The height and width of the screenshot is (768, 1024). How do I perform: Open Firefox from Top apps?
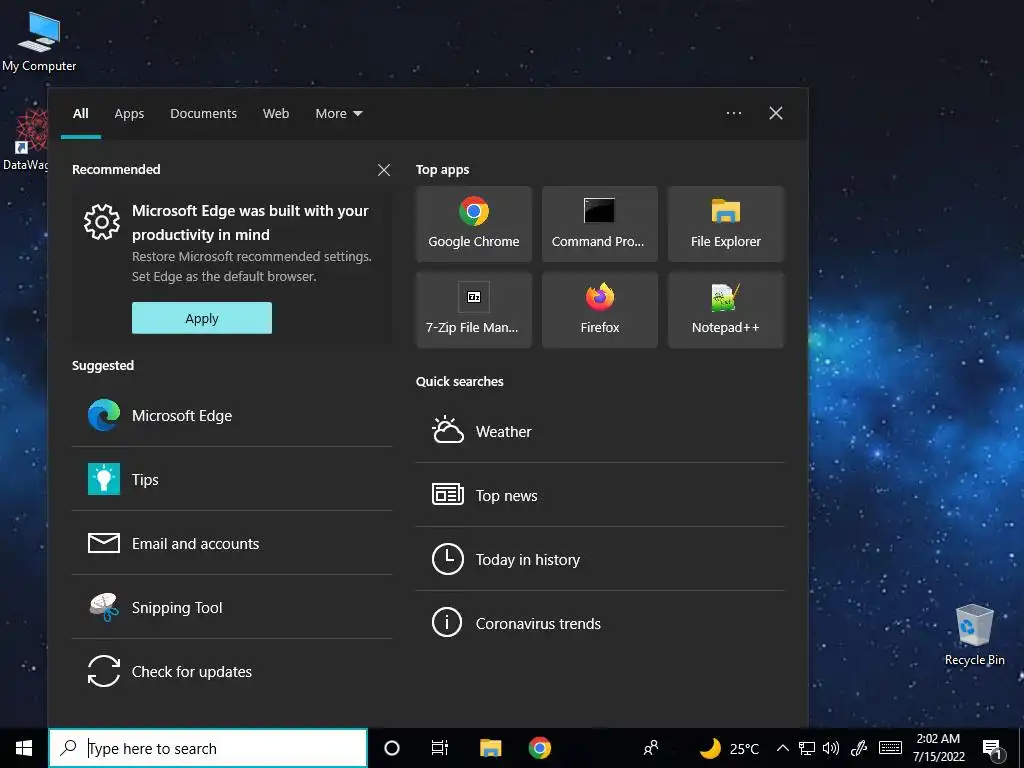point(600,310)
